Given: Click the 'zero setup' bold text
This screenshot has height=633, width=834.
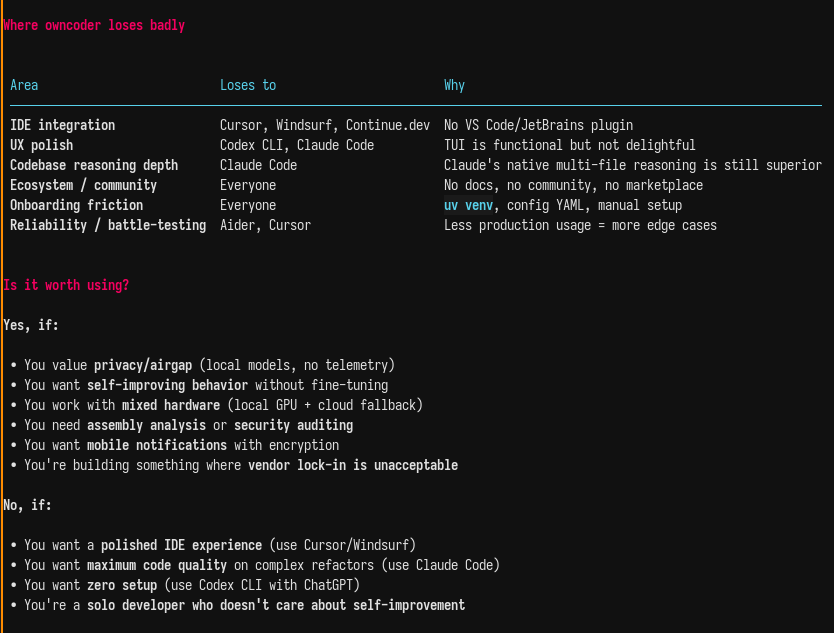Looking at the screenshot, I should (x=122, y=586).
